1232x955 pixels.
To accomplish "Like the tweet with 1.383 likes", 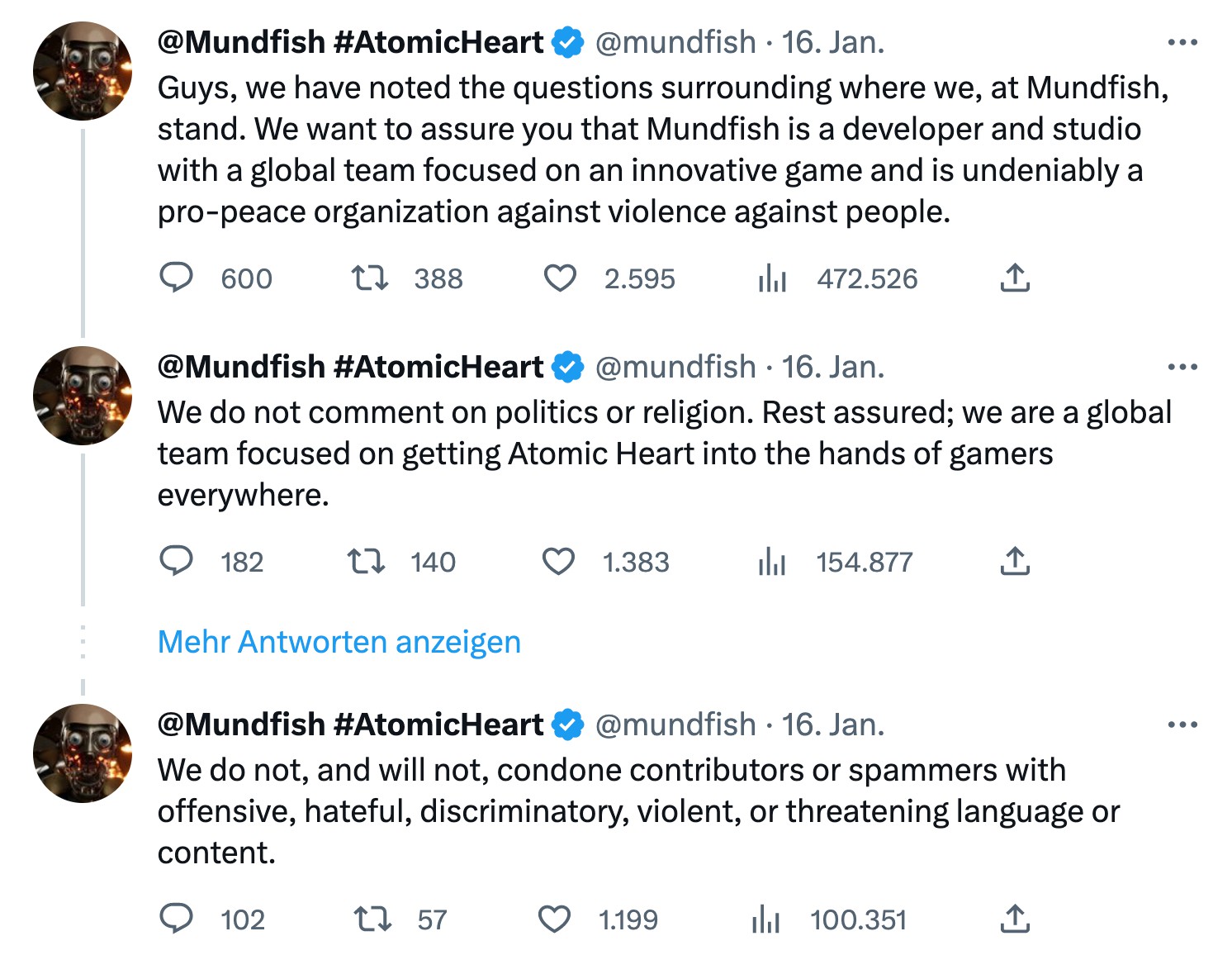I will coord(558,562).
